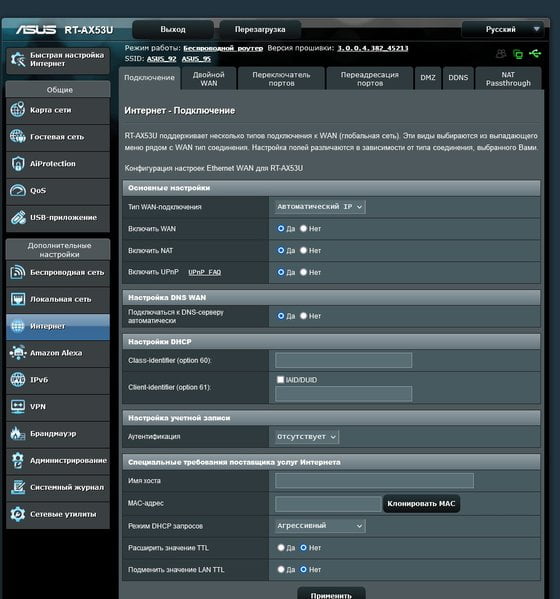
Task: Open the Режим DHCP запросов dropdown
Action: coord(320,526)
